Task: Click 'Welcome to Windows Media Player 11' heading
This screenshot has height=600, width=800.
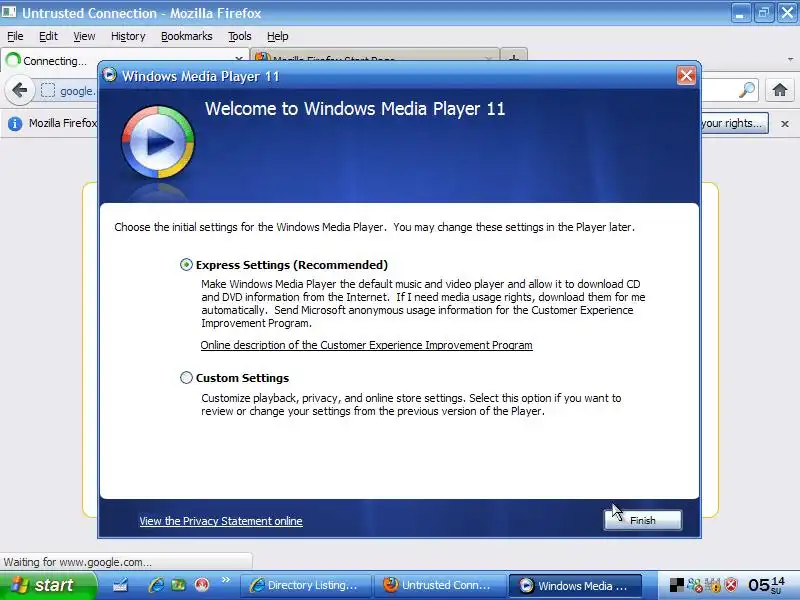Action: click(x=355, y=109)
